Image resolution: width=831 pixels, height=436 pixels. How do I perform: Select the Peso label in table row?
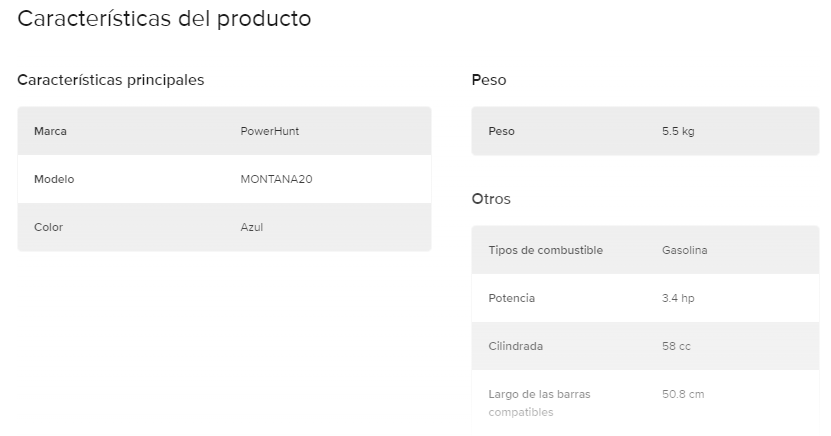501,131
